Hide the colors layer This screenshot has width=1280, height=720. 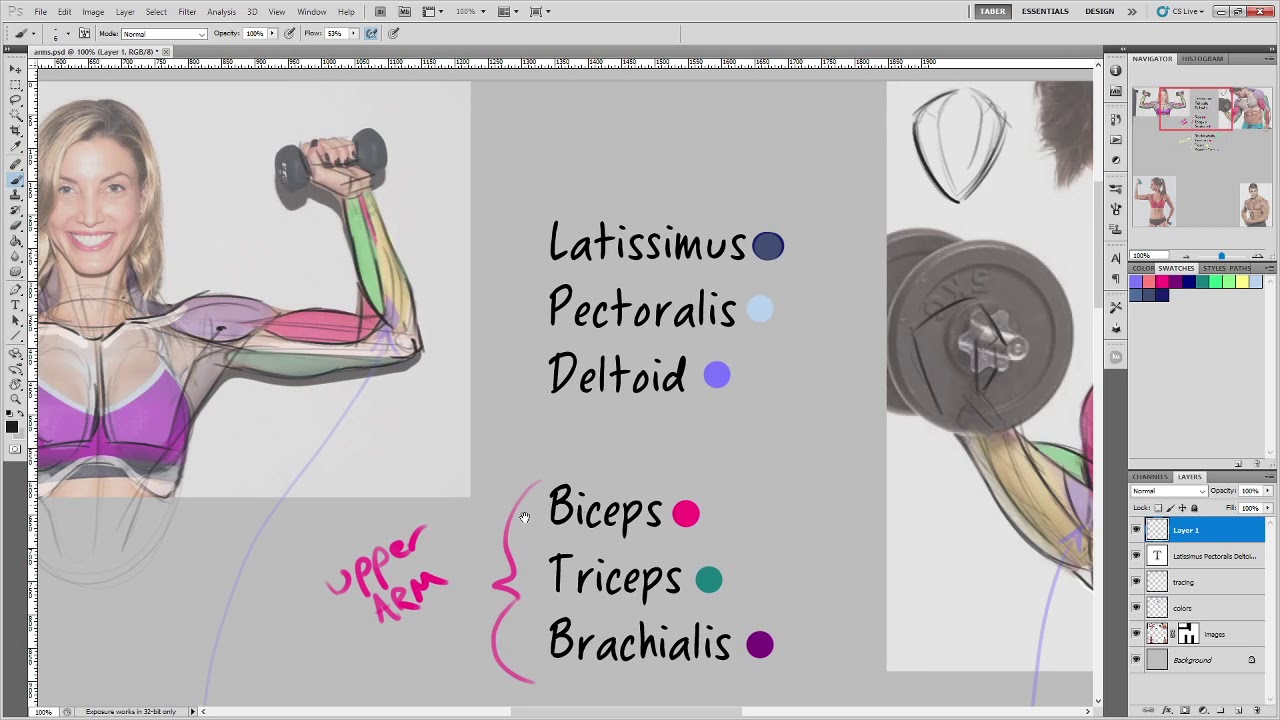point(1136,608)
